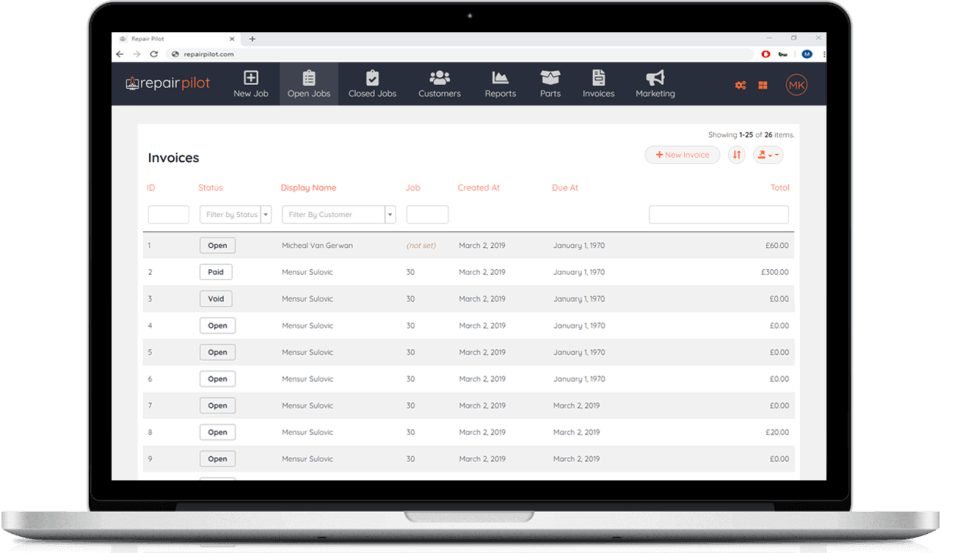Screen dimensions: 960x553
Task: Open the Parts section
Action: pyautogui.click(x=550, y=84)
